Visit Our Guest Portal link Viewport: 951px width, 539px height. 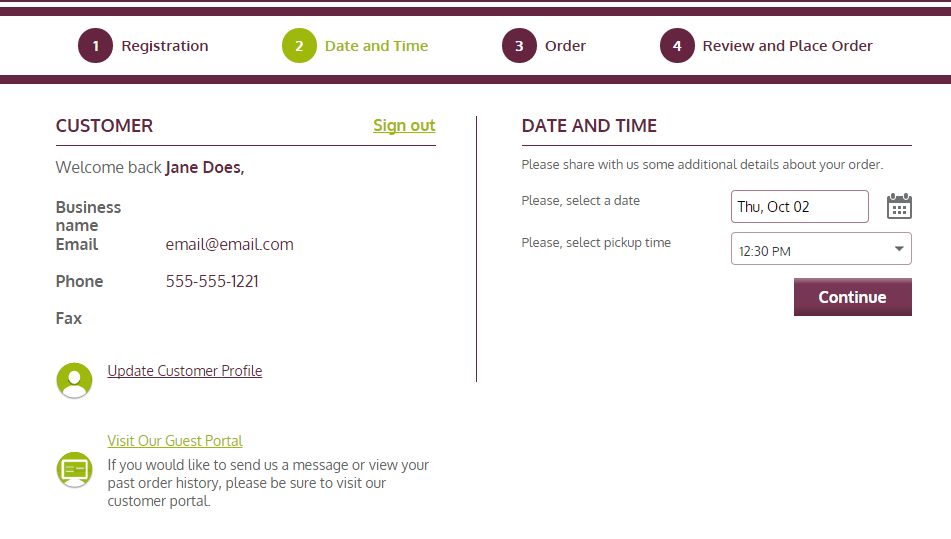(x=175, y=441)
